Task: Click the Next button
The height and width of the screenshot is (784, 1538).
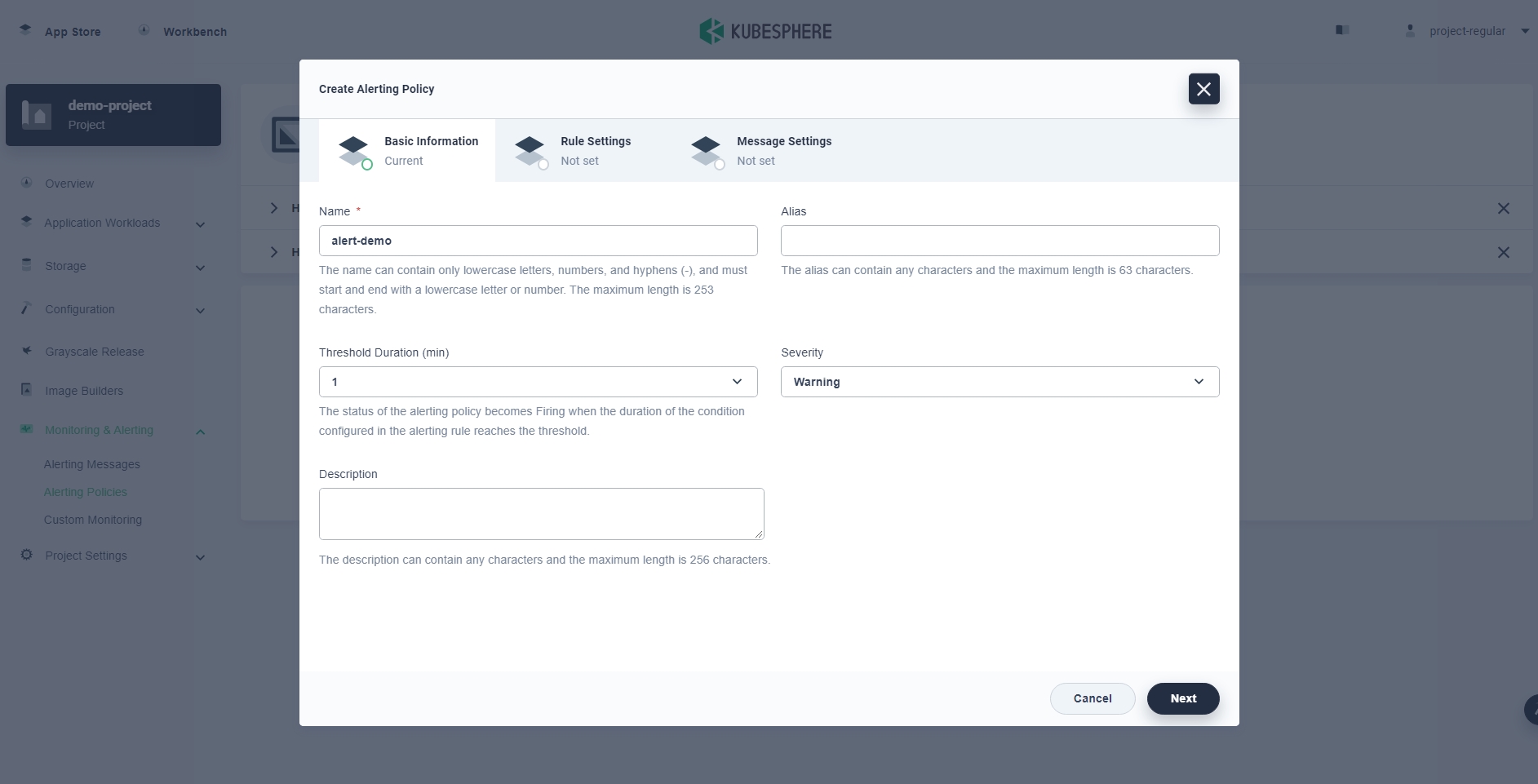Action: pos(1182,698)
